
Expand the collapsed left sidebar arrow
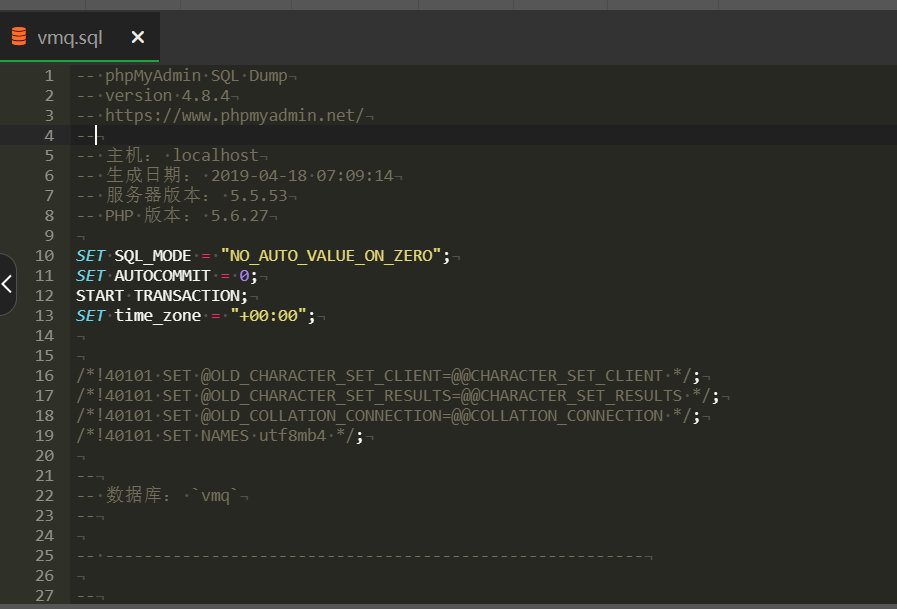7,284
